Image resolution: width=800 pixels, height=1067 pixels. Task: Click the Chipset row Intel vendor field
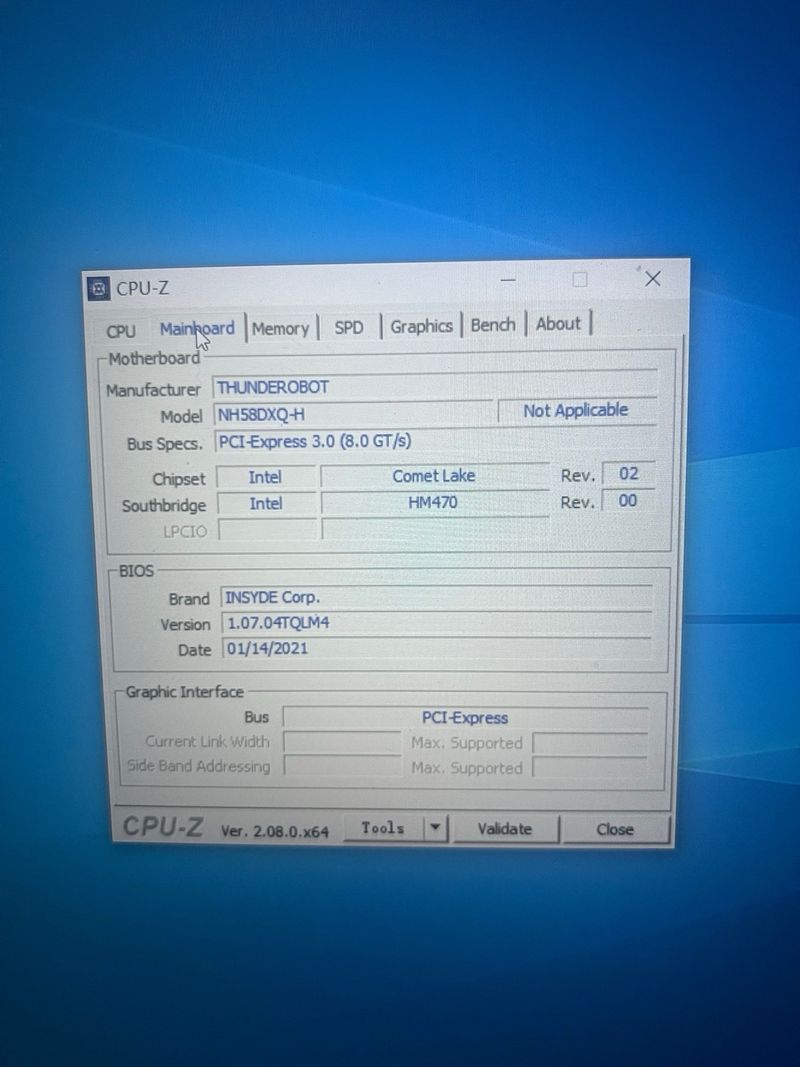[265, 477]
